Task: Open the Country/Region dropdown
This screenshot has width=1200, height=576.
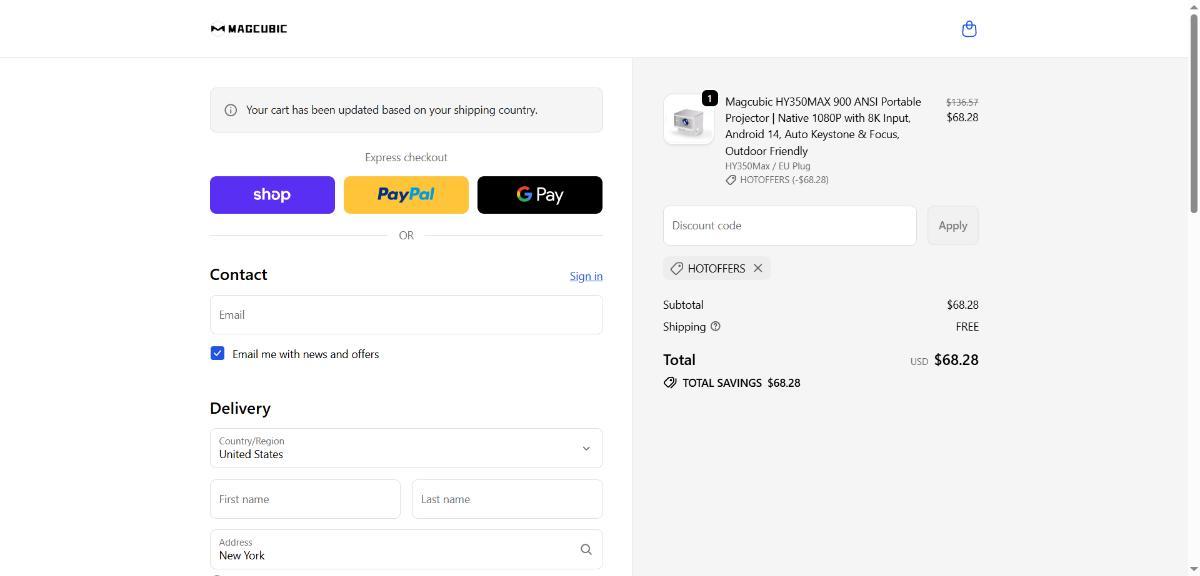Action: (406, 448)
